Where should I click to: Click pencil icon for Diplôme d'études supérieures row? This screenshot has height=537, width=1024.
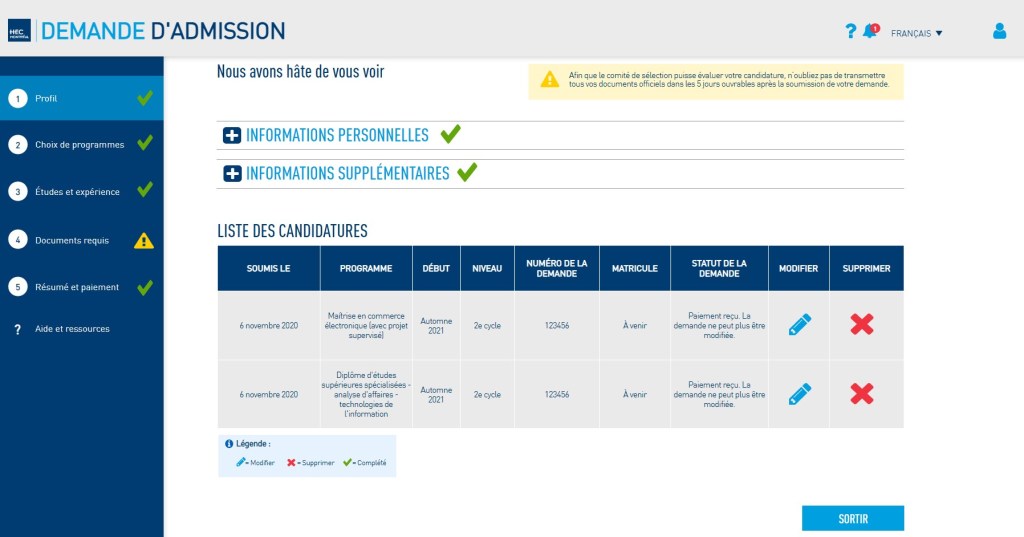click(799, 394)
